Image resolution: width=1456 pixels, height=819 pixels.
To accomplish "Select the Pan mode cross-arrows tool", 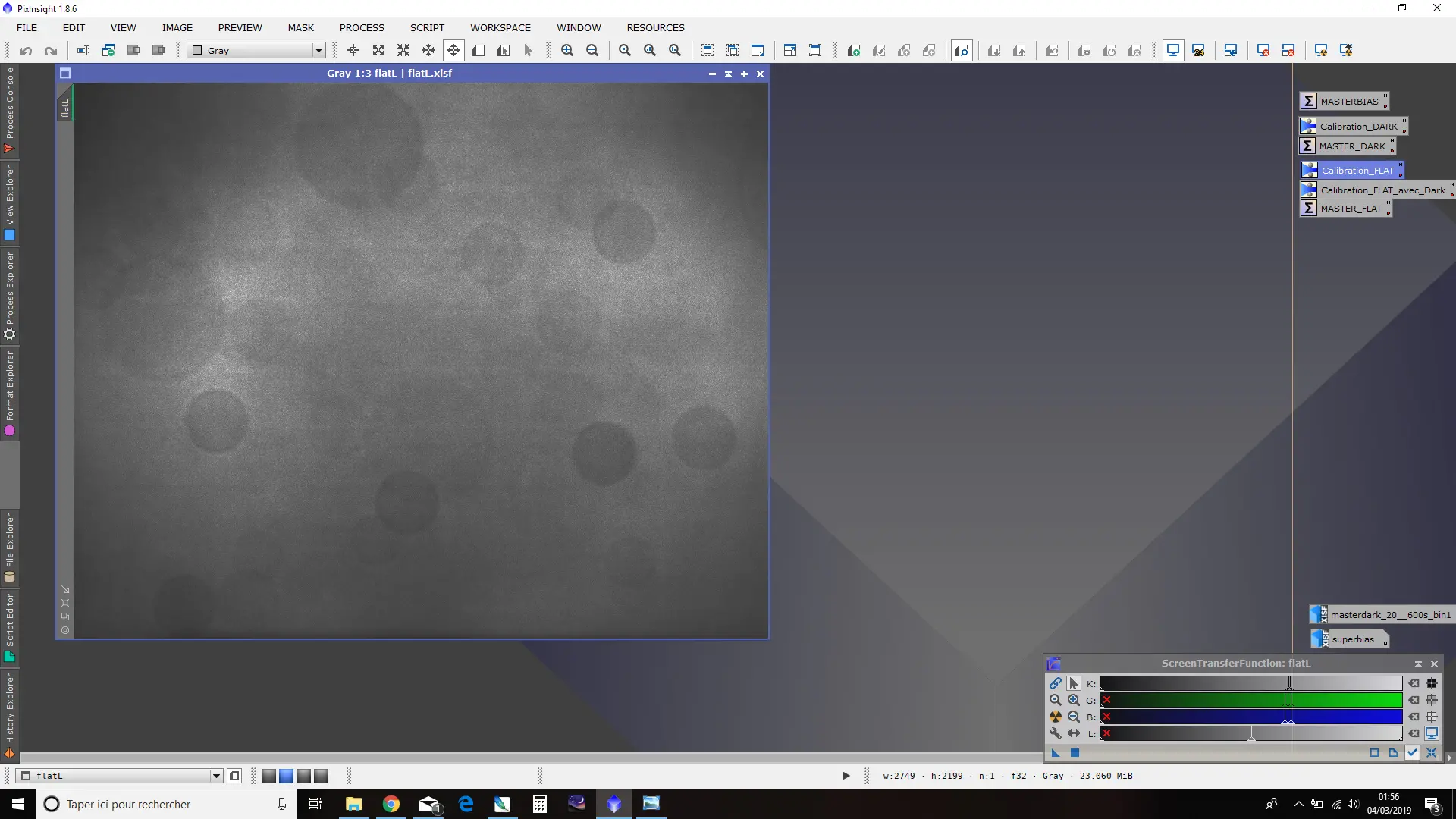I will (x=453, y=50).
